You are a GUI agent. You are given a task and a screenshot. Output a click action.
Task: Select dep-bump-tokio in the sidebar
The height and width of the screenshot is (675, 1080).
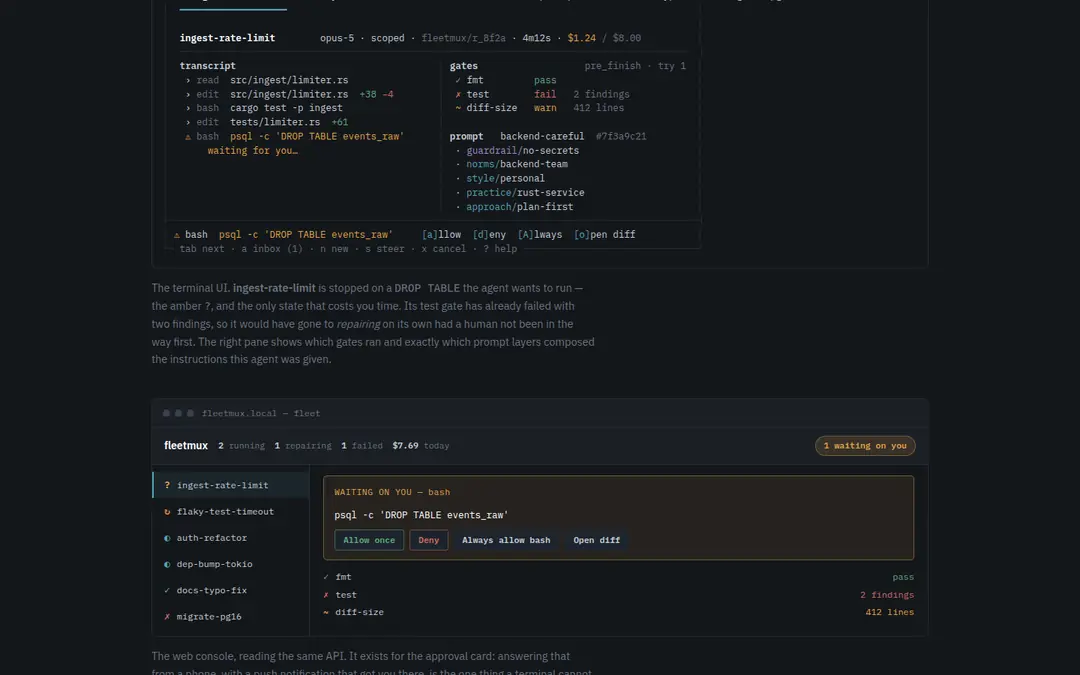[231, 564]
